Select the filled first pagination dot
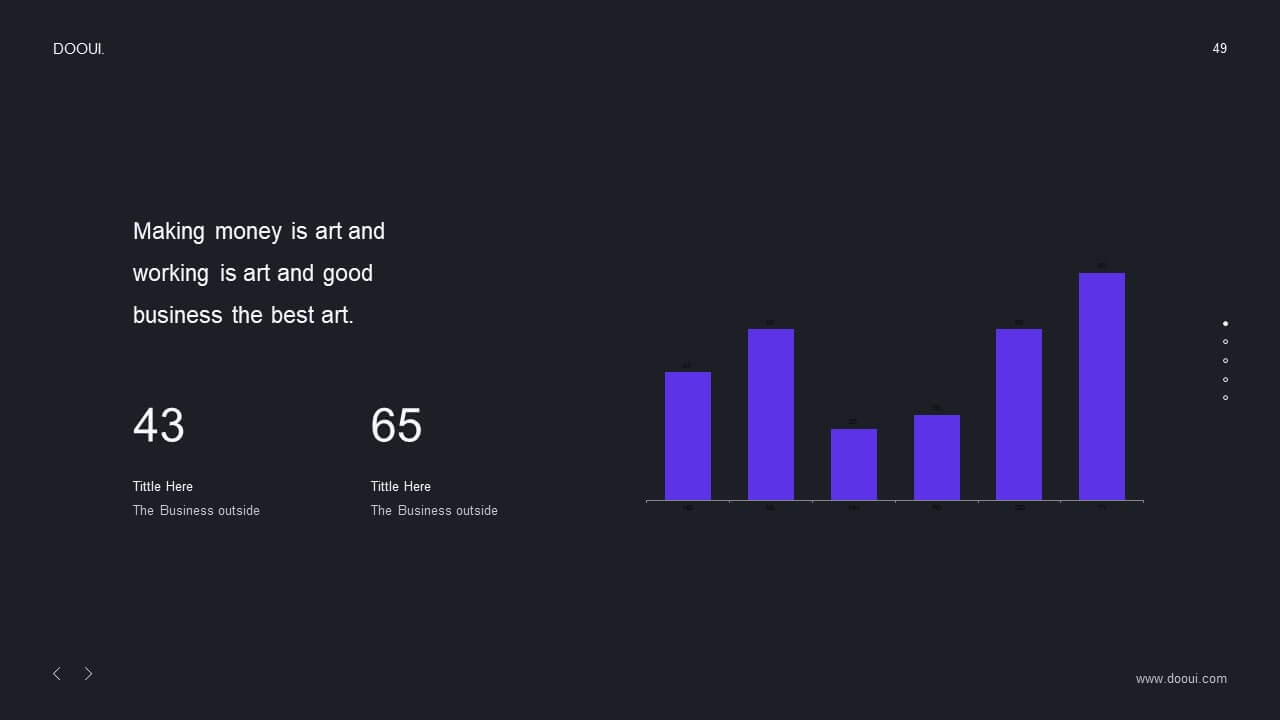Screen dimensions: 1280x720 coord(1225,323)
